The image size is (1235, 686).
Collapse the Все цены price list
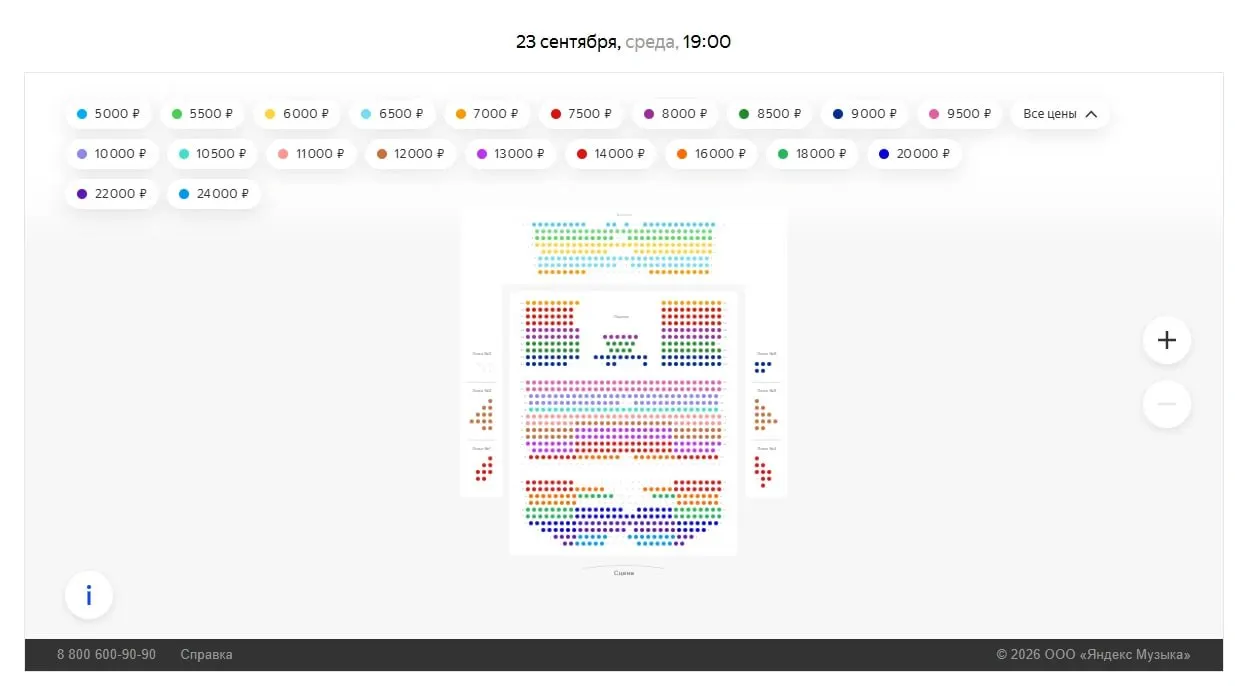[1060, 114]
